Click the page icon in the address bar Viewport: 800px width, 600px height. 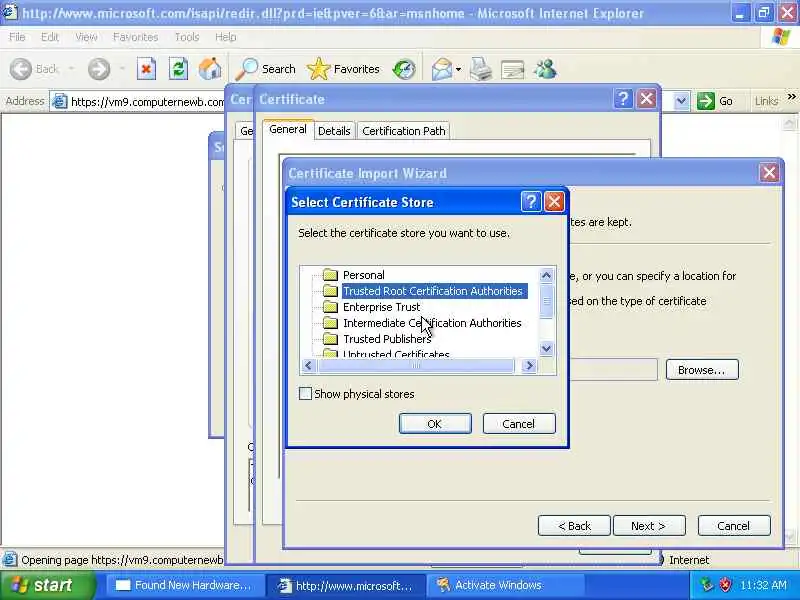pyautogui.click(x=60, y=102)
